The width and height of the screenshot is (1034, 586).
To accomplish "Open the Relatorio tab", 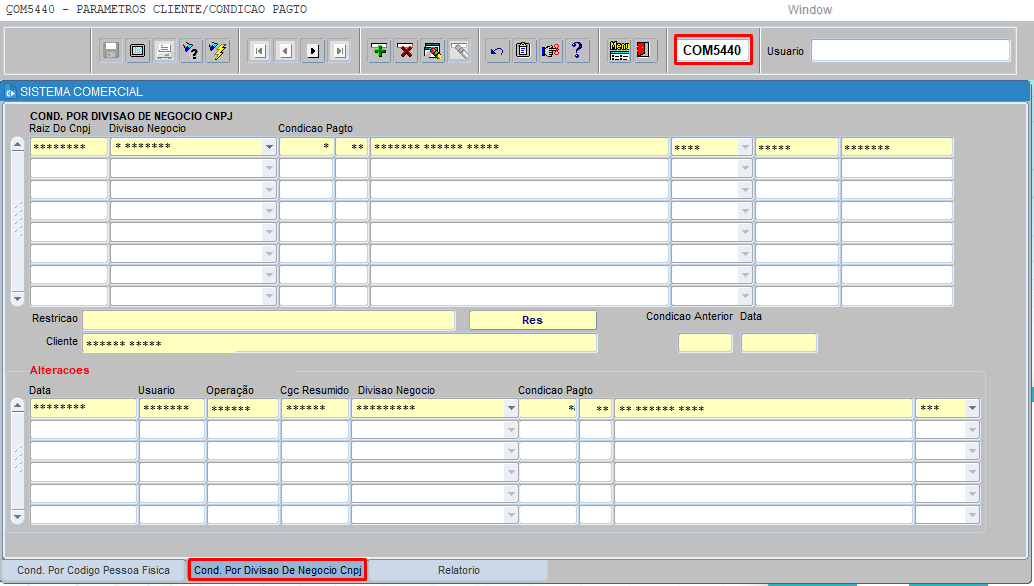I will click(x=458, y=570).
